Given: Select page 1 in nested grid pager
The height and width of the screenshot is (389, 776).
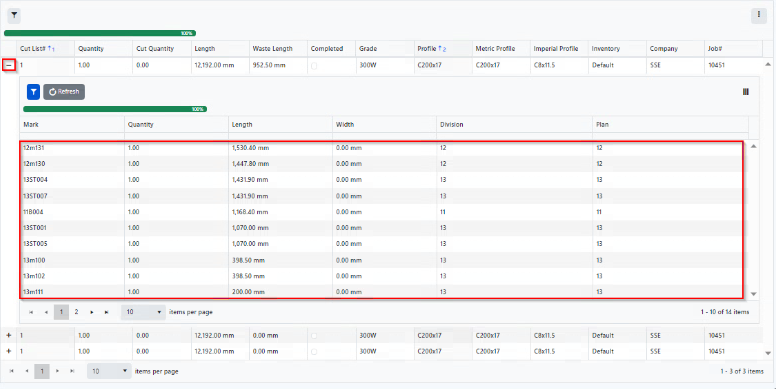Looking at the screenshot, I should (61, 312).
